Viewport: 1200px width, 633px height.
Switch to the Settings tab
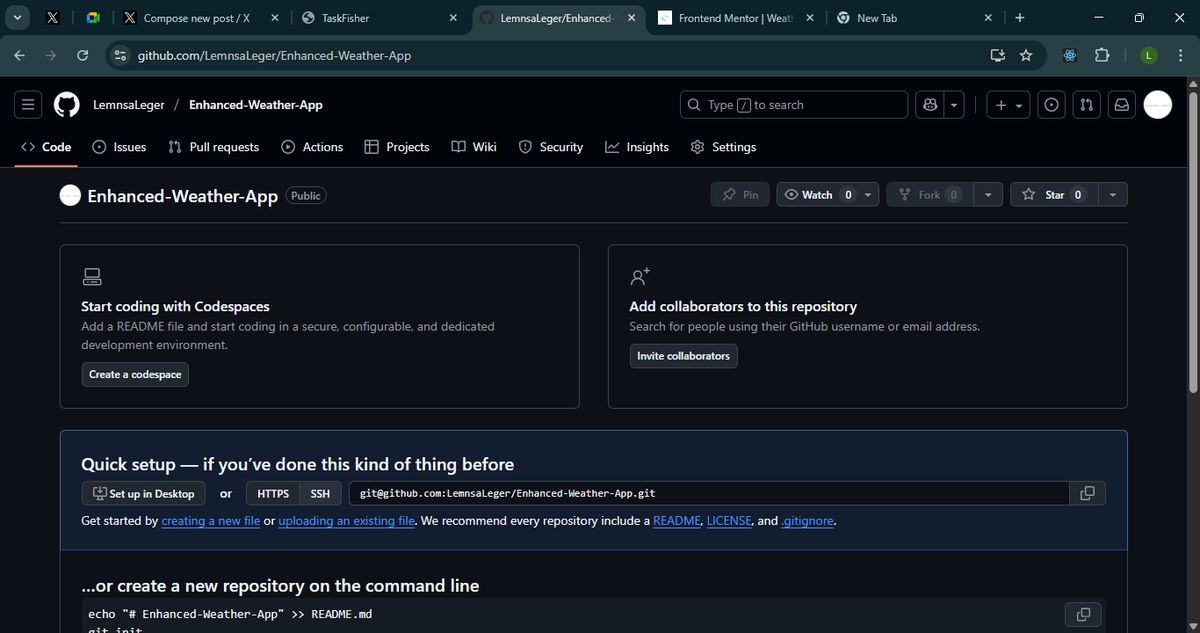(723, 147)
